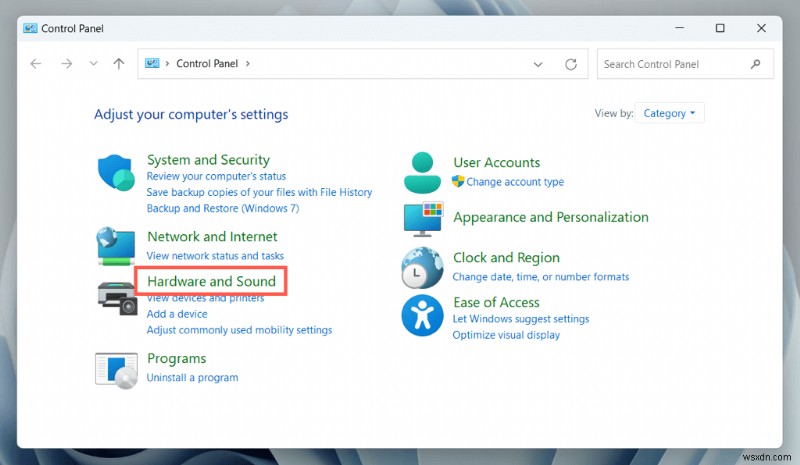Open Hardware and Sound category
Viewport: 800px width, 465px height.
(211, 281)
